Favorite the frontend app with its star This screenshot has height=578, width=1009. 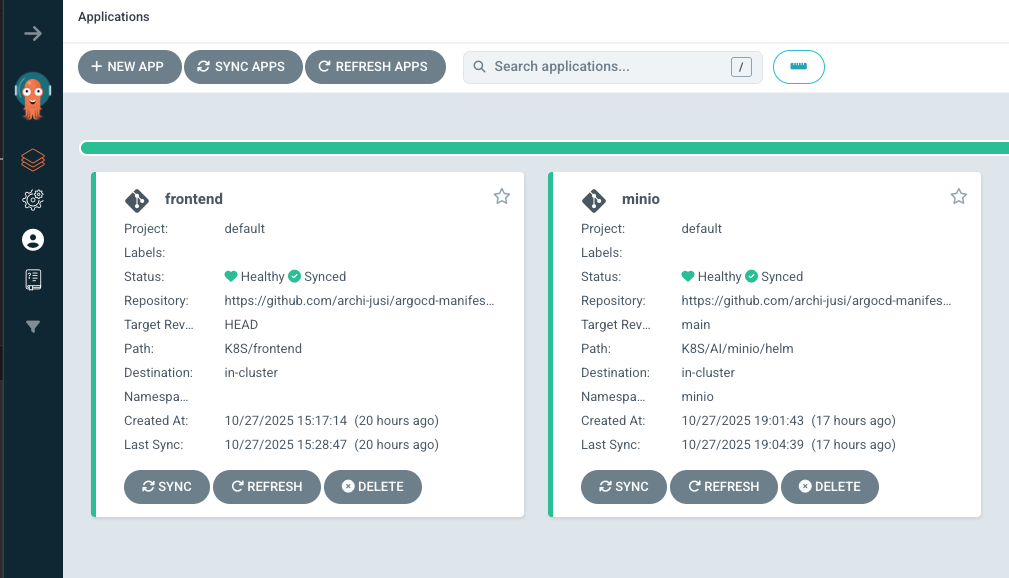point(502,197)
